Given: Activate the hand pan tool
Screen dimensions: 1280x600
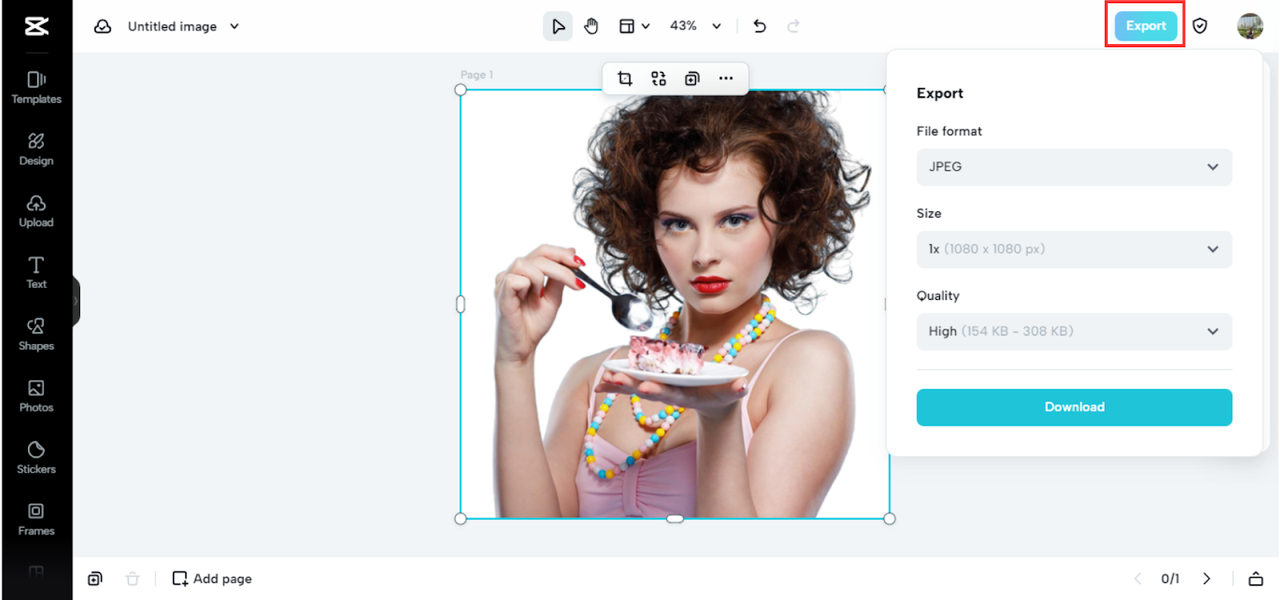Looking at the screenshot, I should [591, 26].
